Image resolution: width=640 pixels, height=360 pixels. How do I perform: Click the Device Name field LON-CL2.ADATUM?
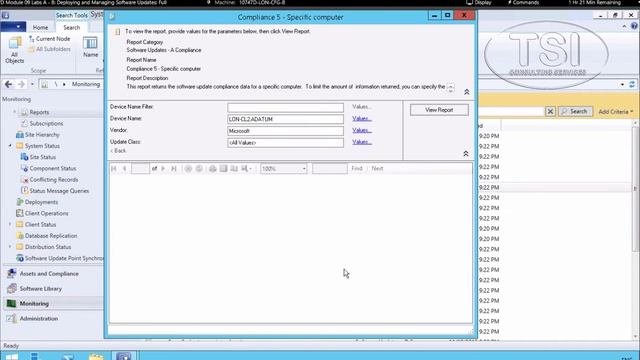tap(285, 119)
